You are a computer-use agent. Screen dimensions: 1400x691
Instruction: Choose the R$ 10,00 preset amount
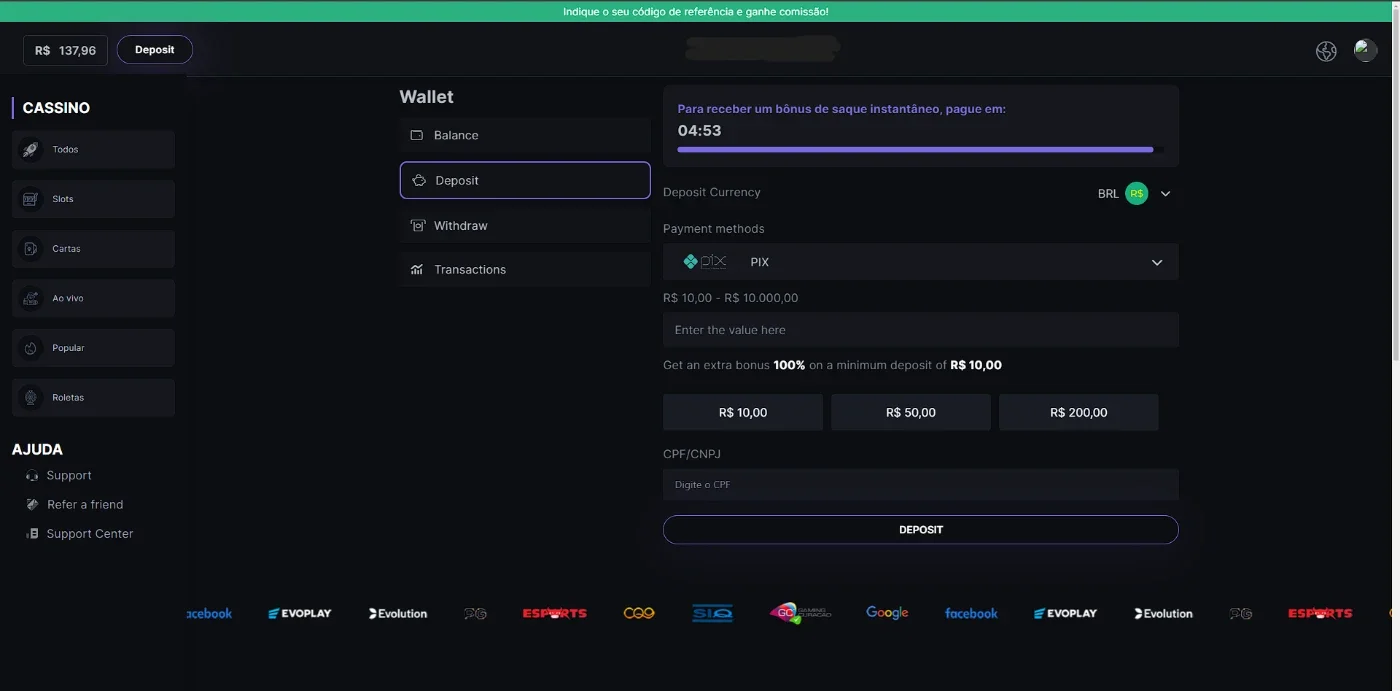(743, 412)
